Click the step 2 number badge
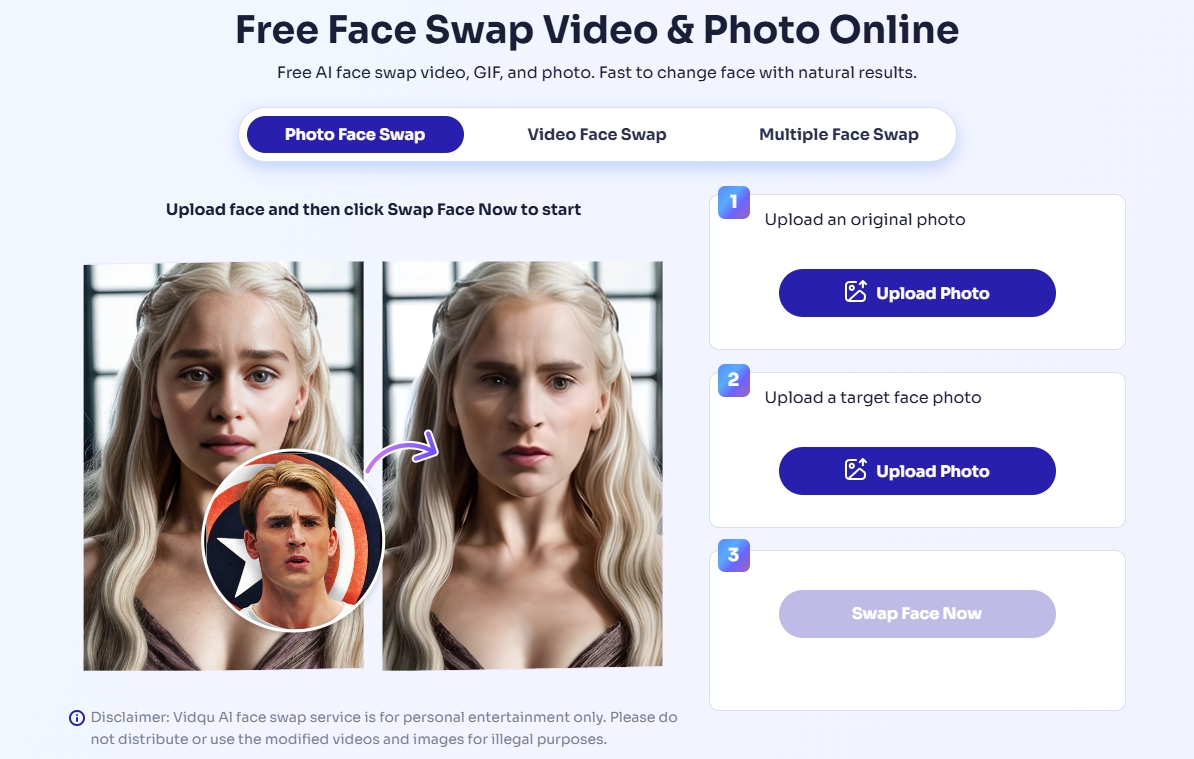 [733, 380]
